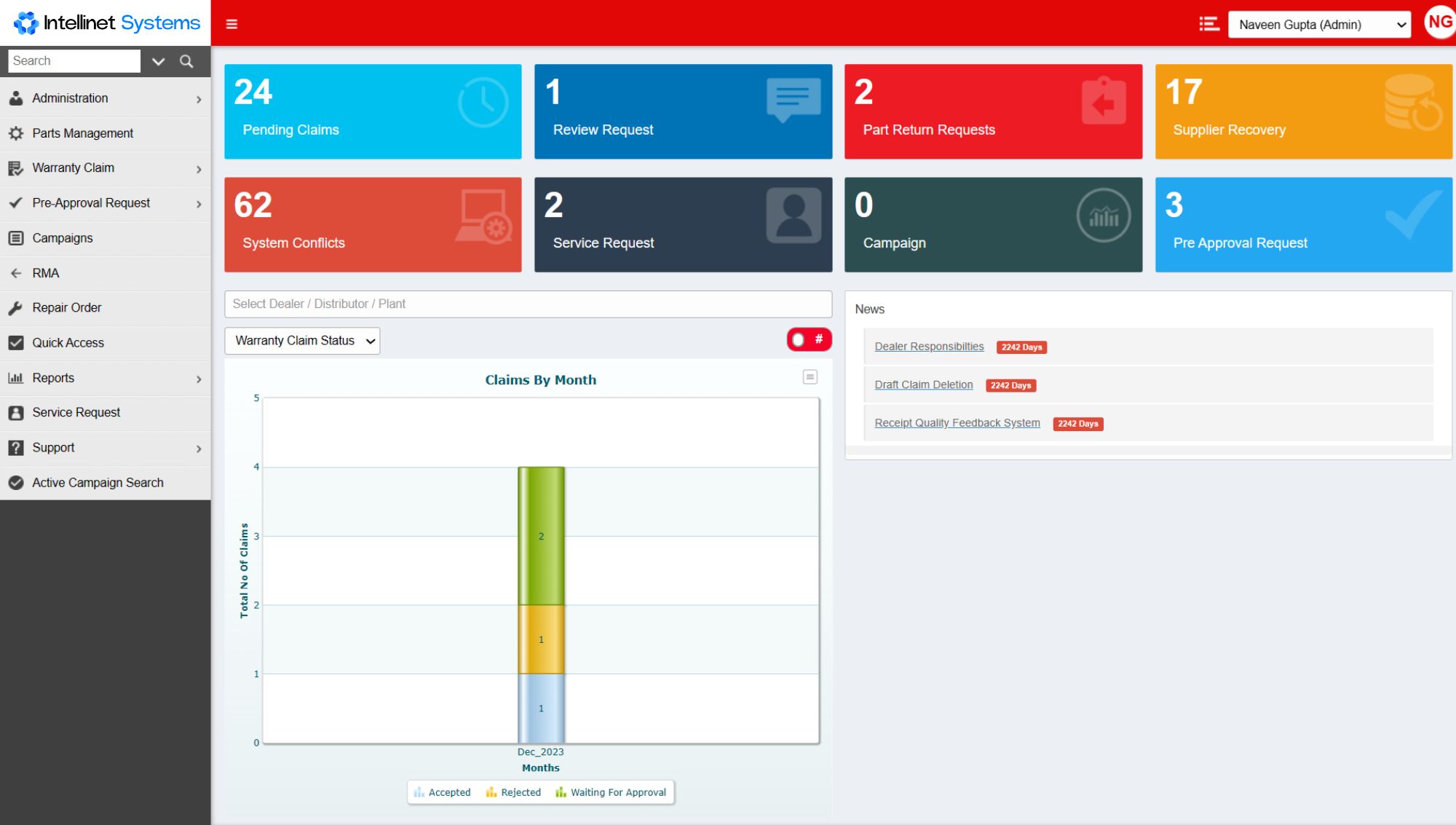Toggle the Rejected series in chart legend
The height and width of the screenshot is (825, 1456).
click(513, 792)
